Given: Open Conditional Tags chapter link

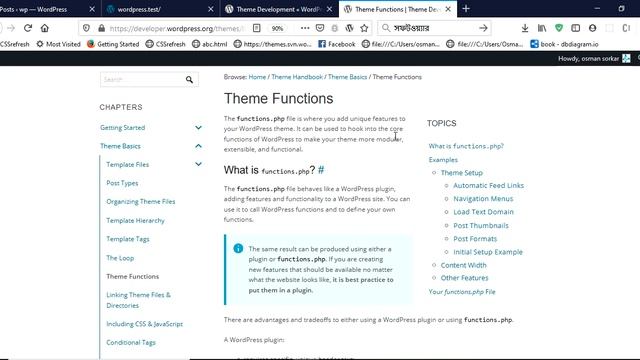Looking at the screenshot, I should 131,342.
